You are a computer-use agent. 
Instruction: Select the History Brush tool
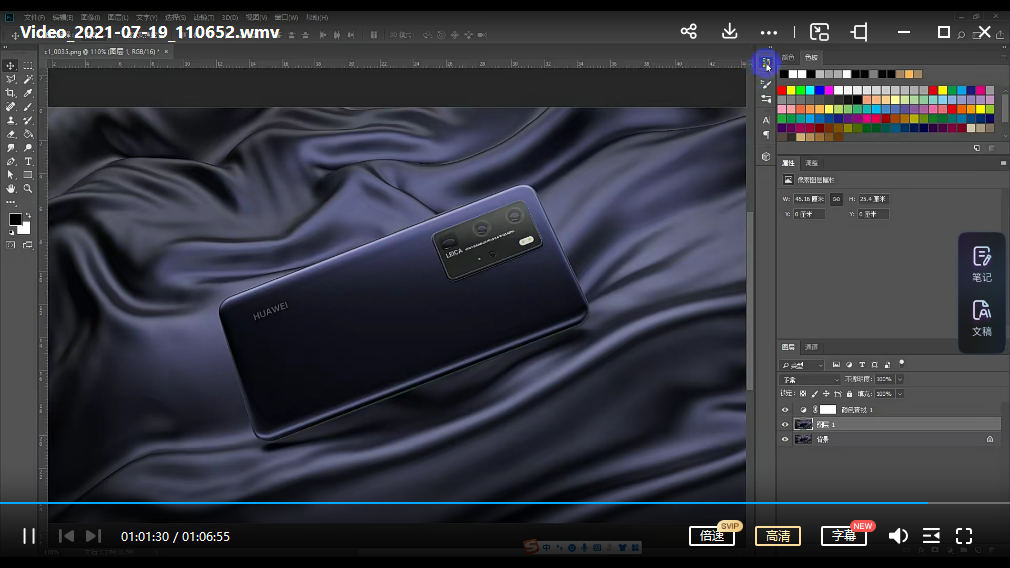coord(28,120)
